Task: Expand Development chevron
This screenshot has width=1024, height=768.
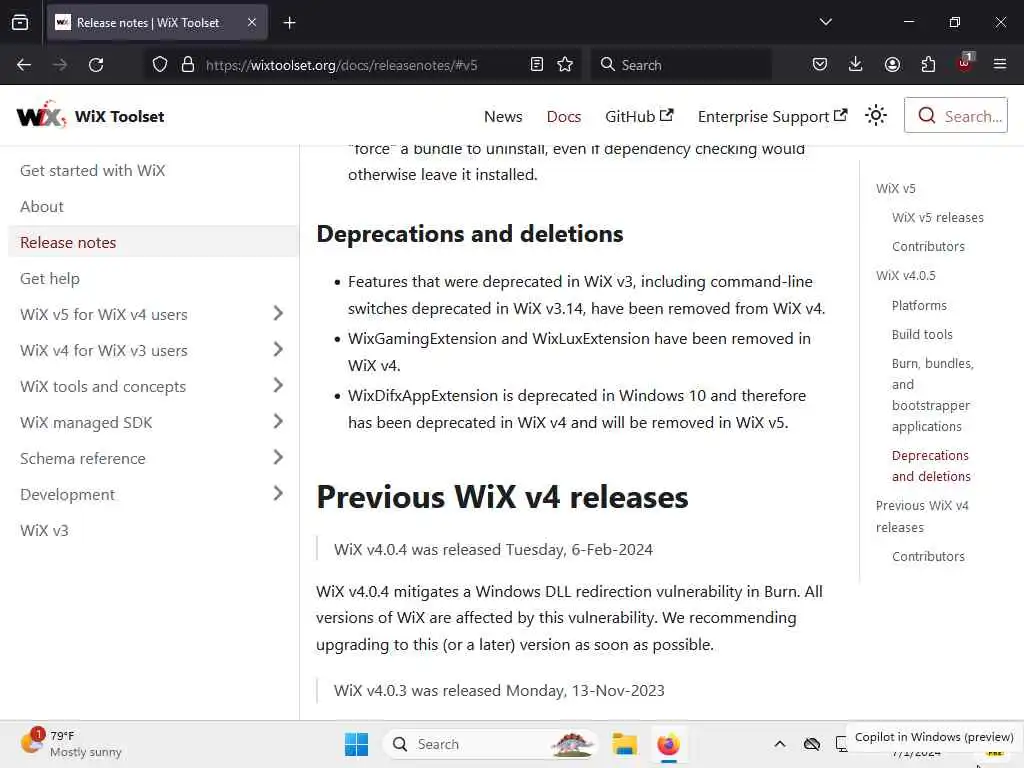Action: point(278,493)
